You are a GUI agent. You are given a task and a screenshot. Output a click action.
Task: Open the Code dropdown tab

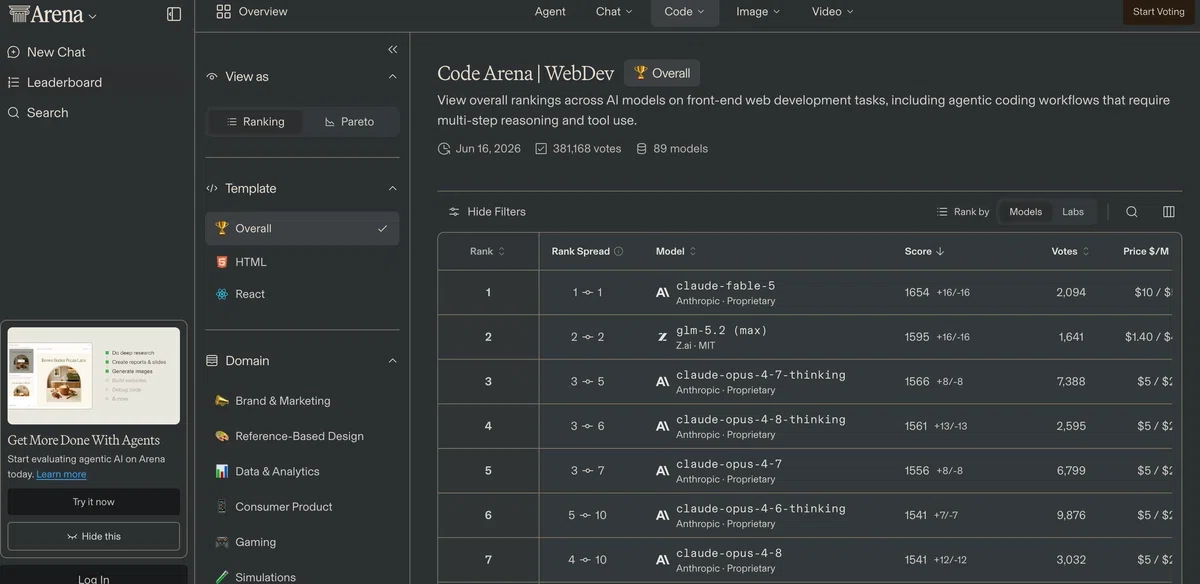pyautogui.click(x=684, y=12)
